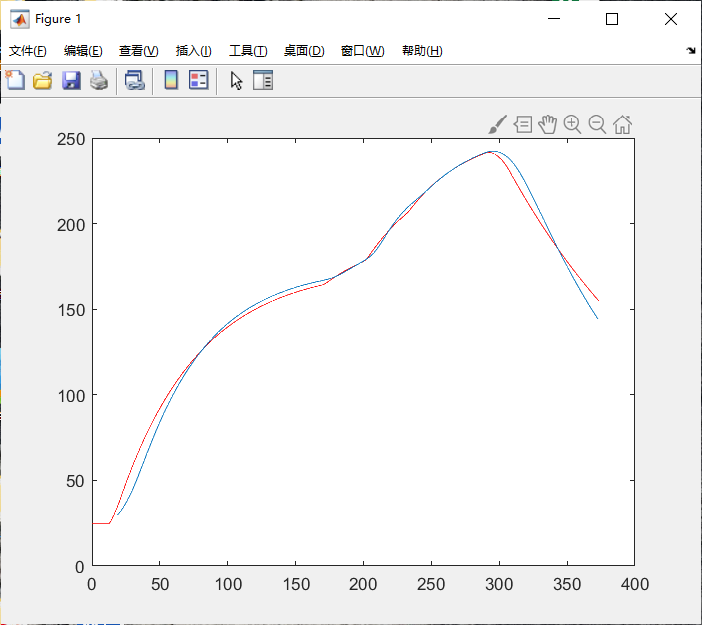Enable Data Tips tool above axes

(523, 124)
